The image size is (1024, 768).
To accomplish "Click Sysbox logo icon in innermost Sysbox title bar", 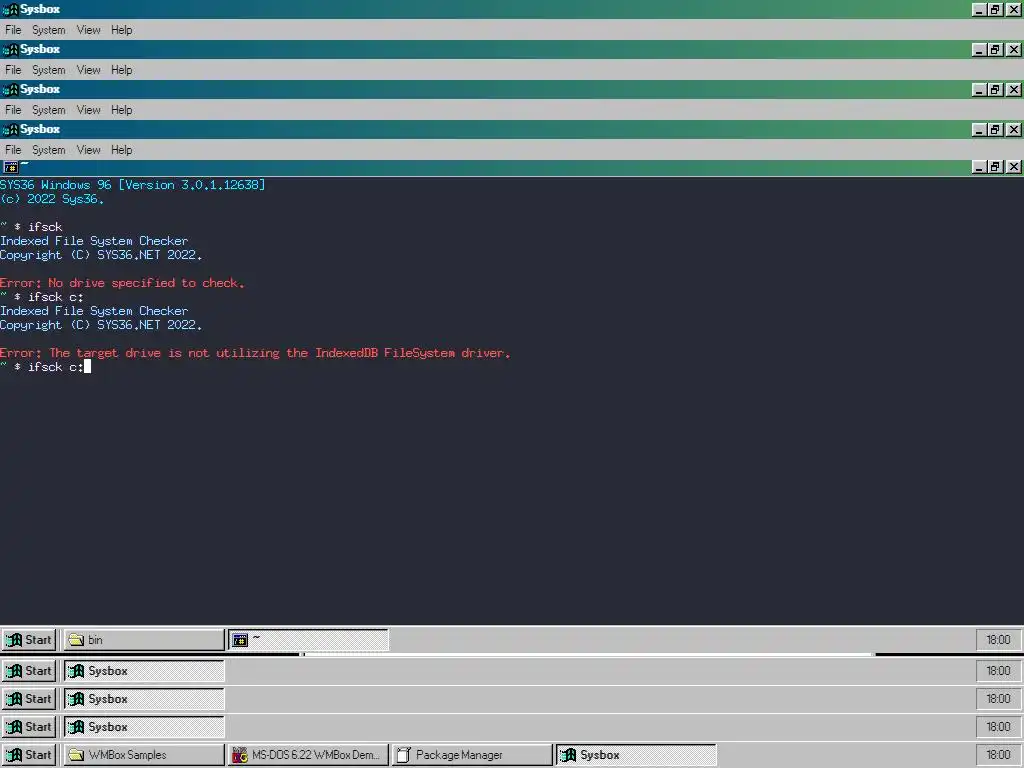I will point(10,129).
